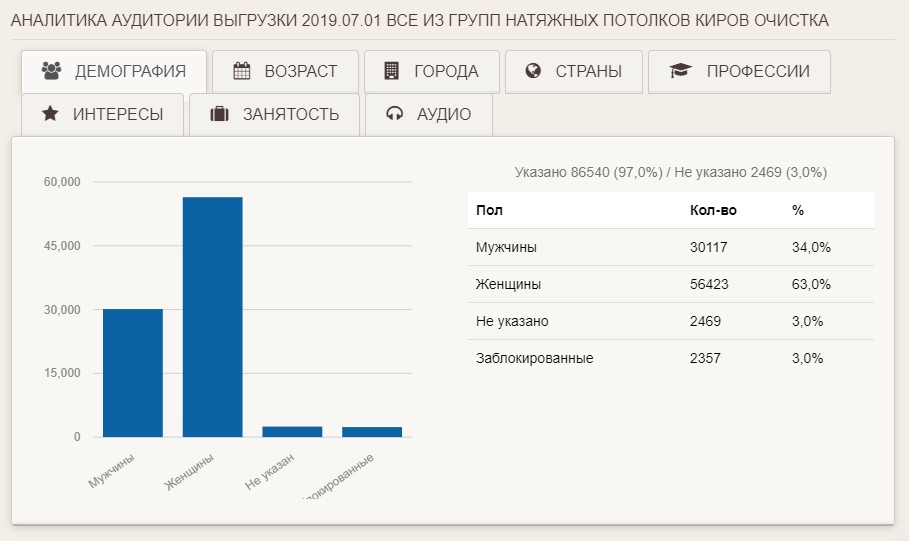This screenshot has height=541, width=909.
Task: Click the briefcase icon on Занятость tab
Action: (219, 114)
